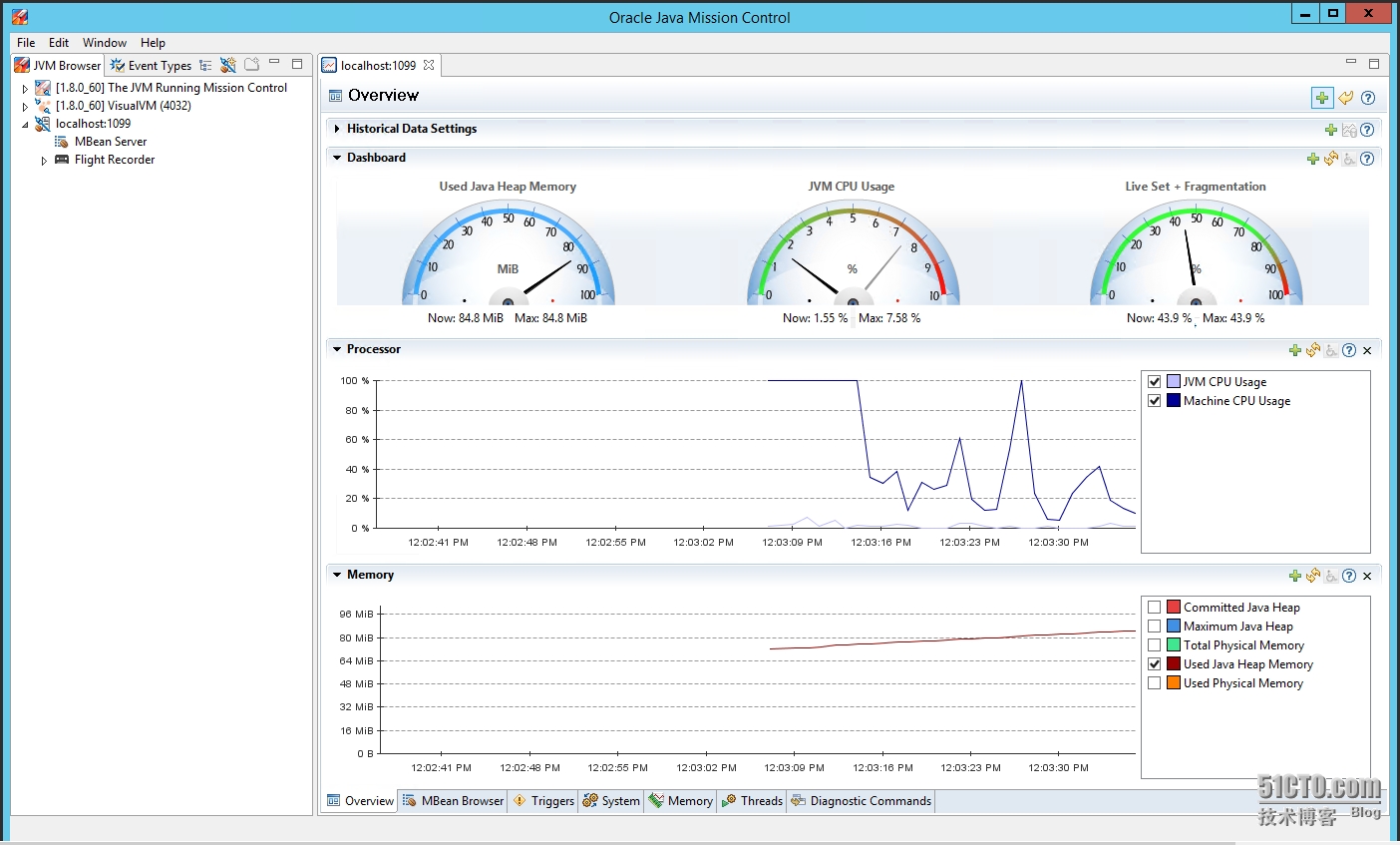The height and width of the screenshot is (845, 1400).
Task: Uncheck Machine CPU Usage checkbox
Action: click(1155, 401)
